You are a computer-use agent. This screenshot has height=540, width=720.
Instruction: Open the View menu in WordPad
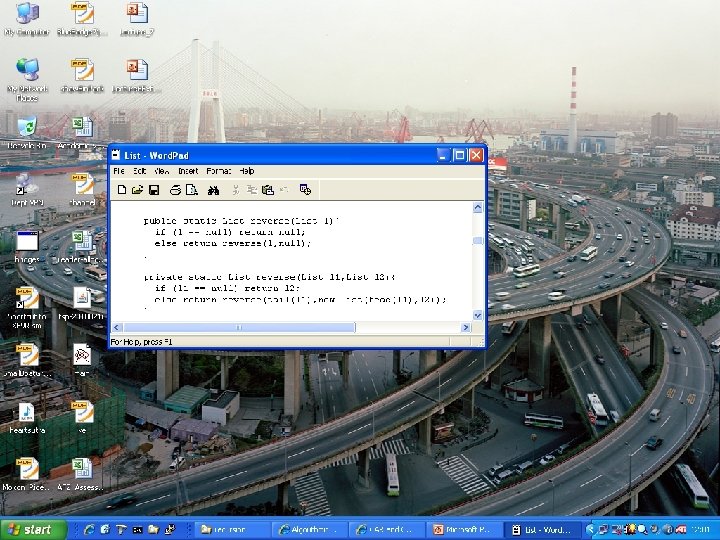pyautogui.click(x=162, y=171)
